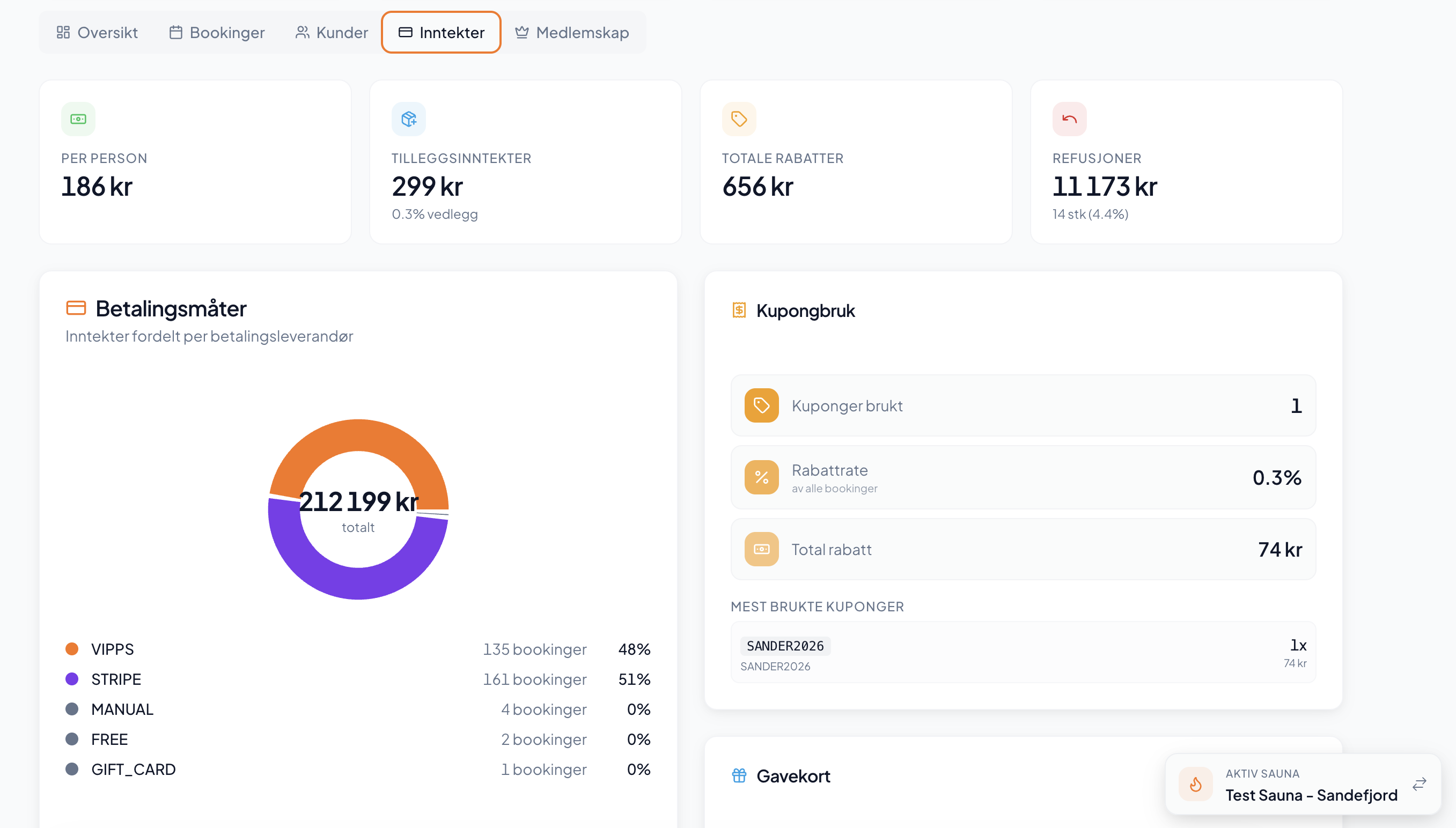The image size is (1456, 828).
Task: Click the green cash icon in Per Person card
Action: coord(78,119)
